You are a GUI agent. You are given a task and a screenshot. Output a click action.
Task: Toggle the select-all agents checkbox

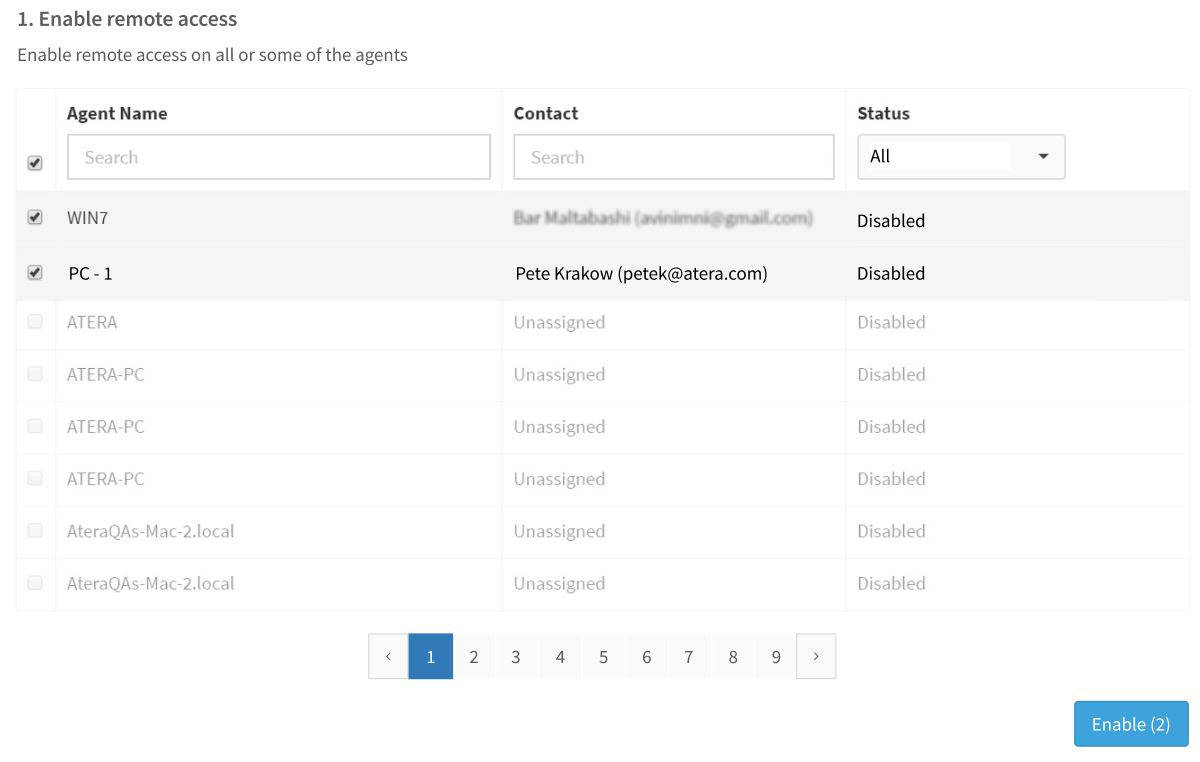tap(35, 163)
